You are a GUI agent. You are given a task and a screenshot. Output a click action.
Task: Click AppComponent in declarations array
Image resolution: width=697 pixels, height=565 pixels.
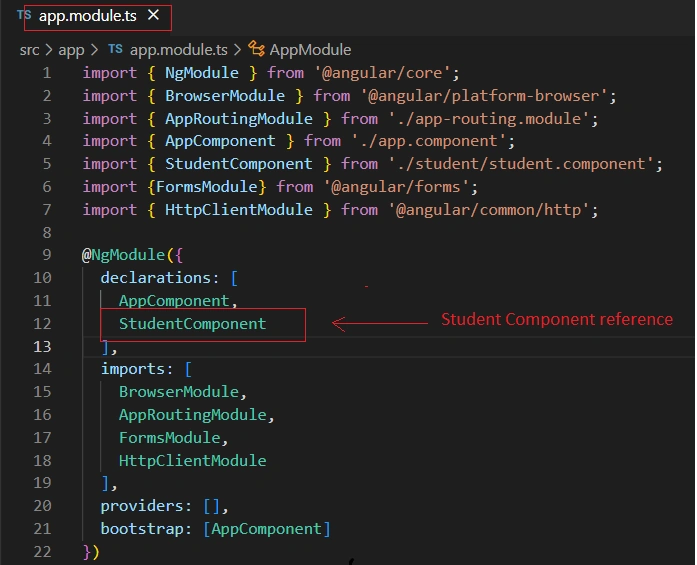click(x=174, y=301)
